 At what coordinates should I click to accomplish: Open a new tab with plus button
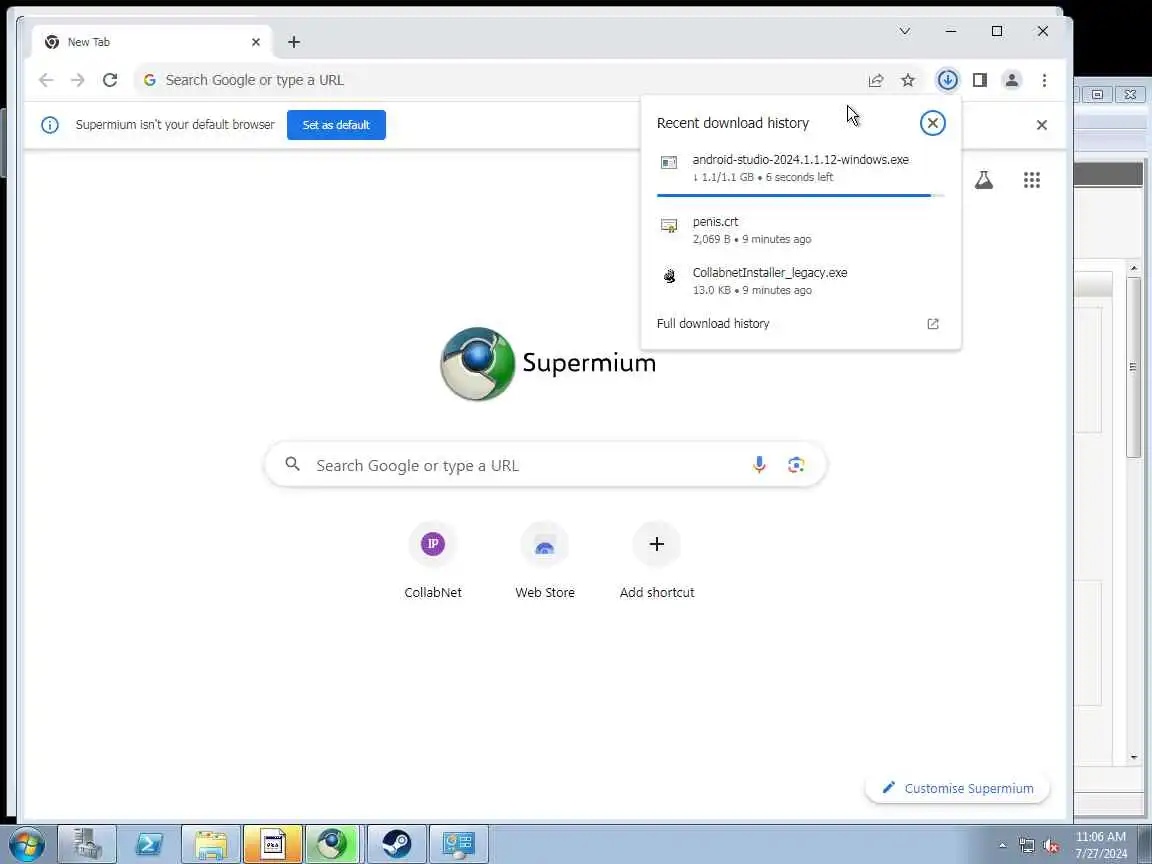click(294, 42)
